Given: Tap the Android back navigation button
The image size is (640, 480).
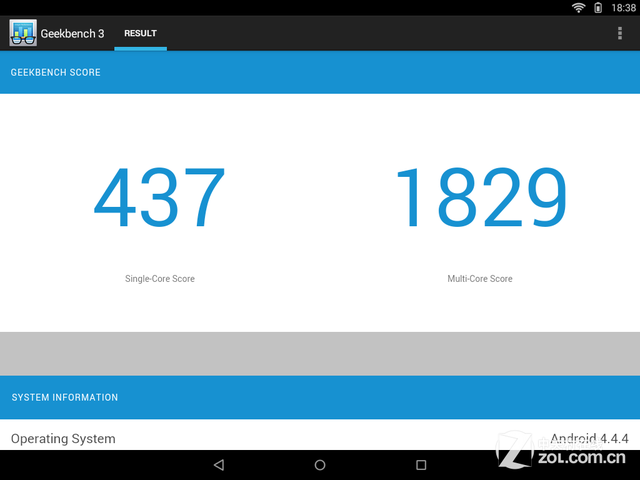Looking at the screenshot, I should (x=219, y=464).
